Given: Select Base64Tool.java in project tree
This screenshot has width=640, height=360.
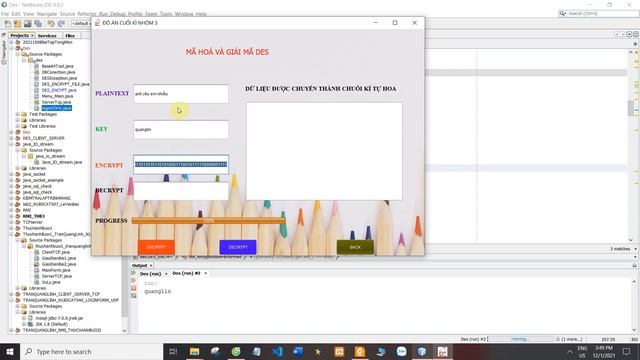Looking at the screenshot, I should pos(57,66).
